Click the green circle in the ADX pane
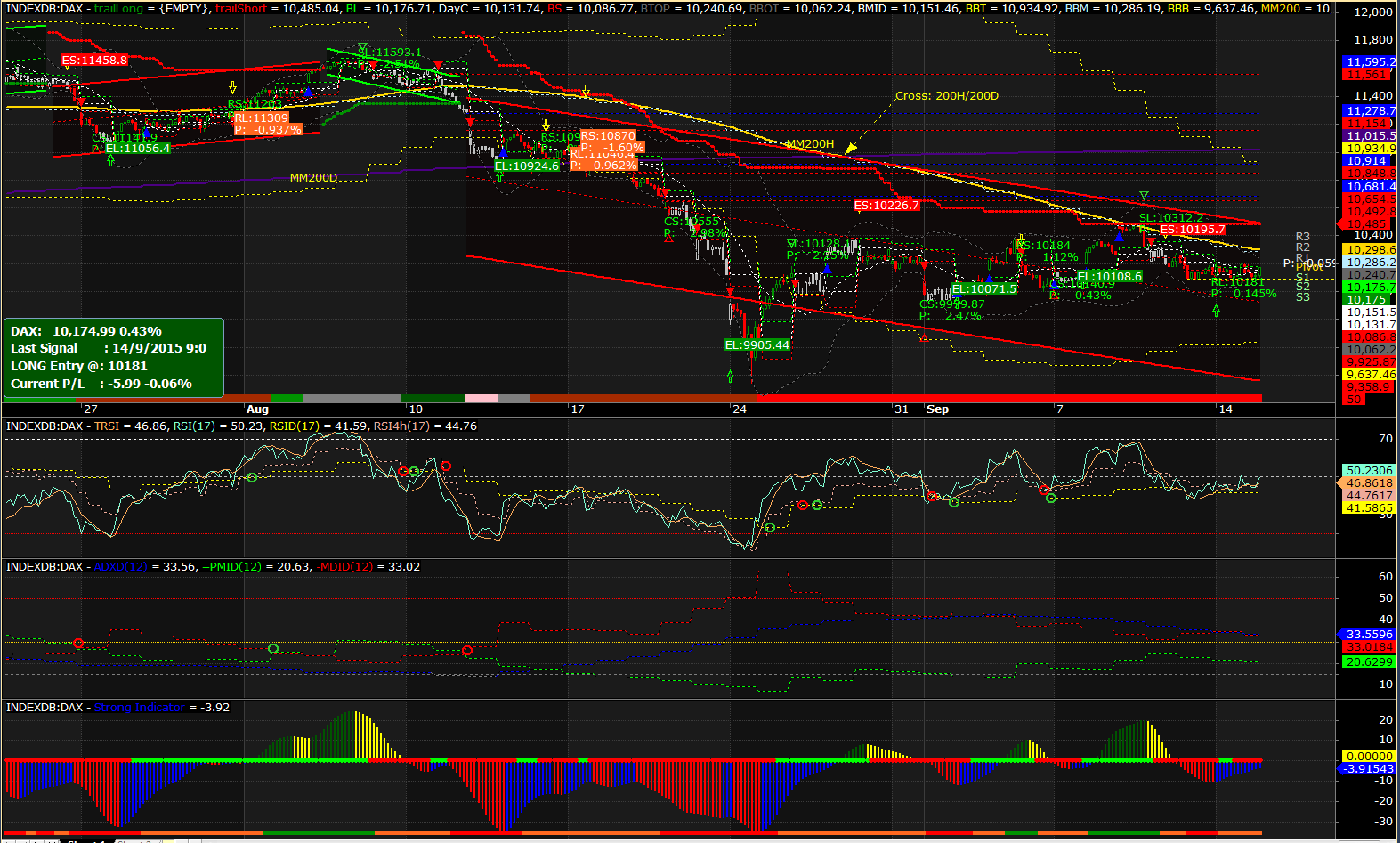This screenshot has height=843, width=1400. 273,649
